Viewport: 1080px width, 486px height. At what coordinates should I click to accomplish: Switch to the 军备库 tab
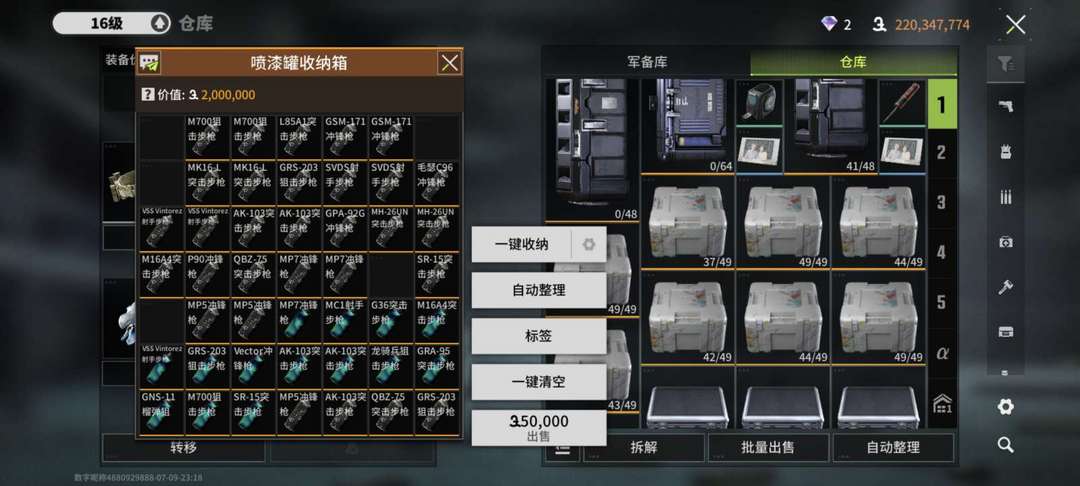click(x=646, y=62)
